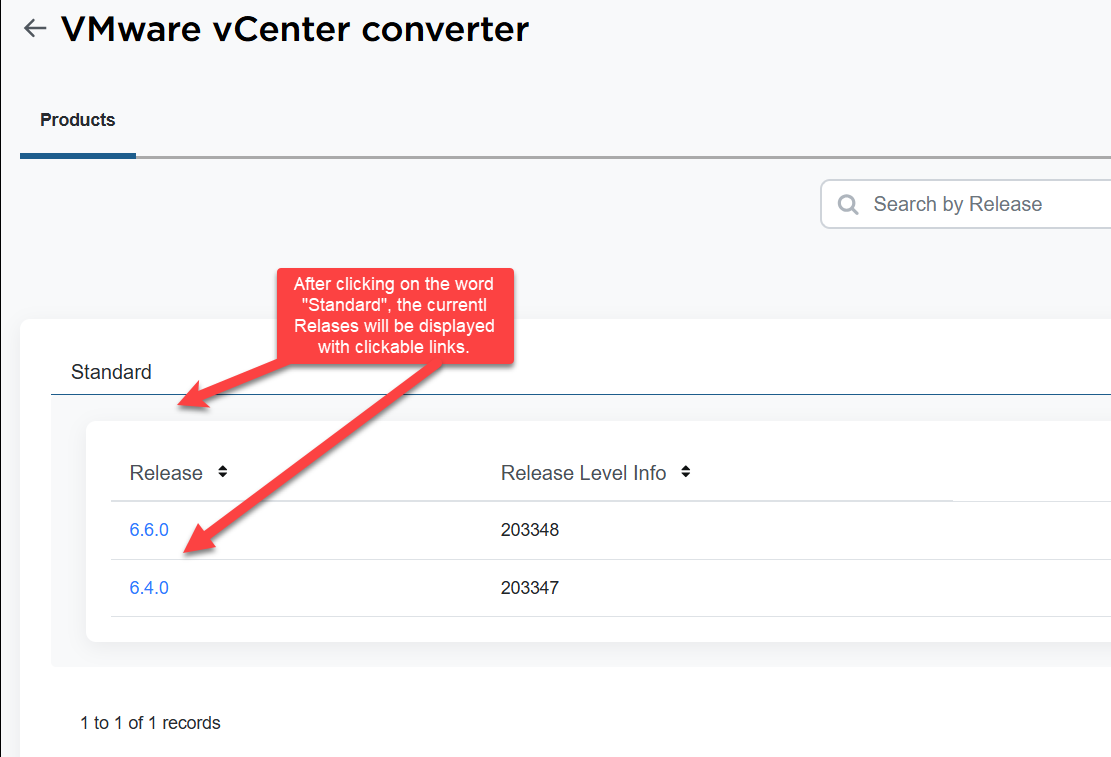Click the back arrow beside the page title
Screen dimensions: 1111x757
coord(35,28)
